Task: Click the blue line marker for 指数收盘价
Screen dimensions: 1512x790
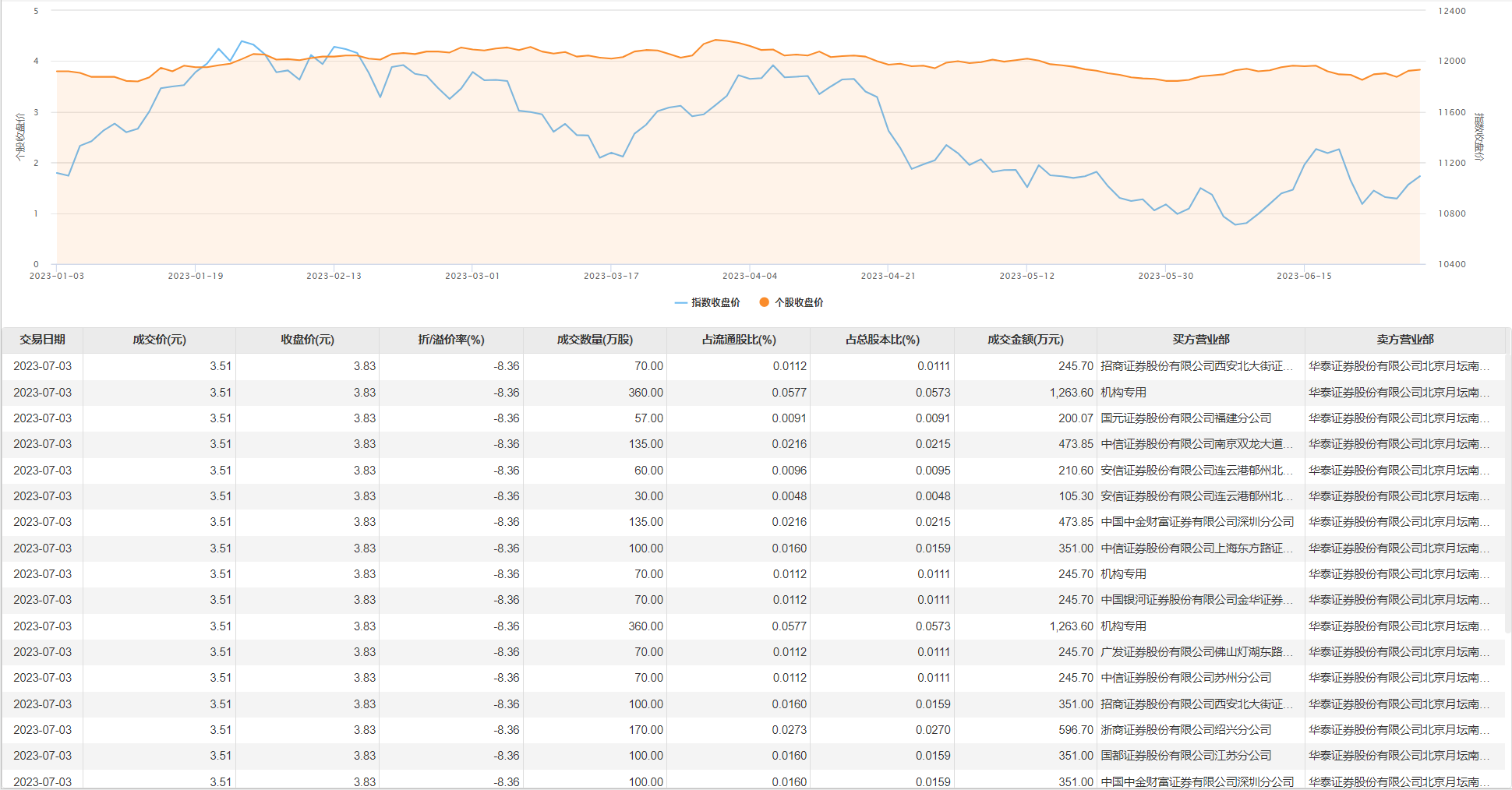Action: [680, 302]
